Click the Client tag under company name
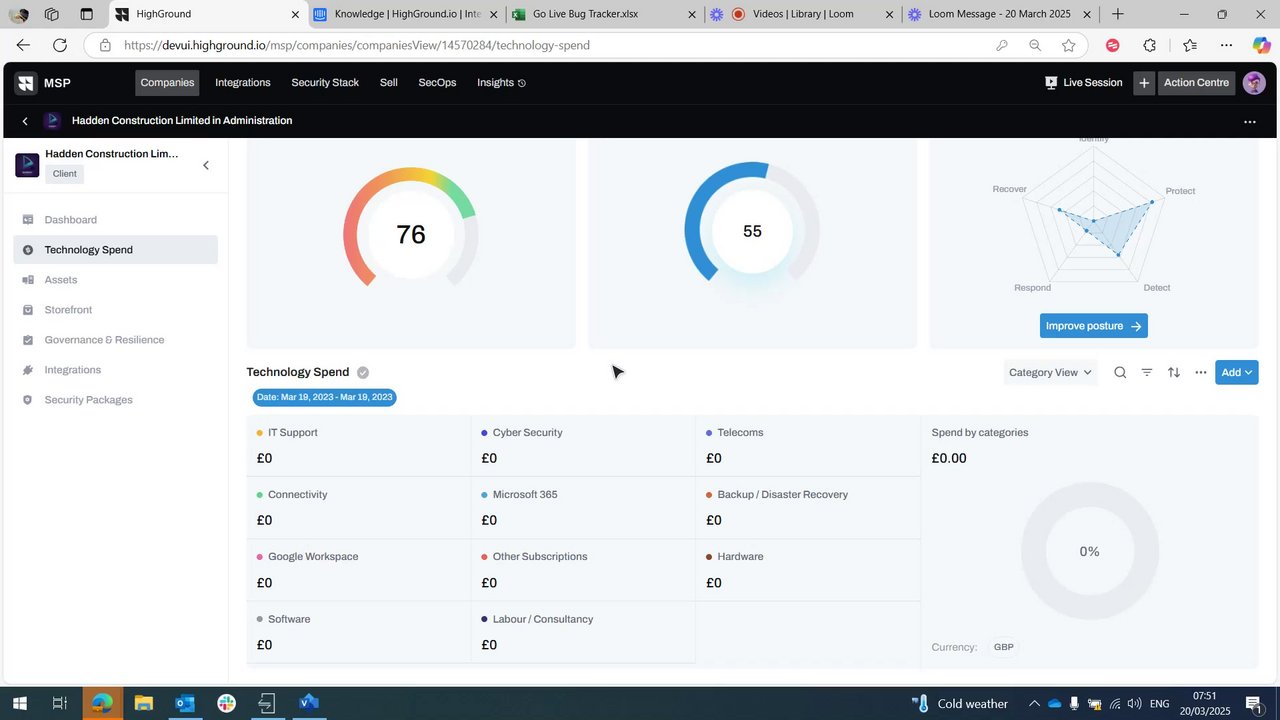 click(65, 174)
